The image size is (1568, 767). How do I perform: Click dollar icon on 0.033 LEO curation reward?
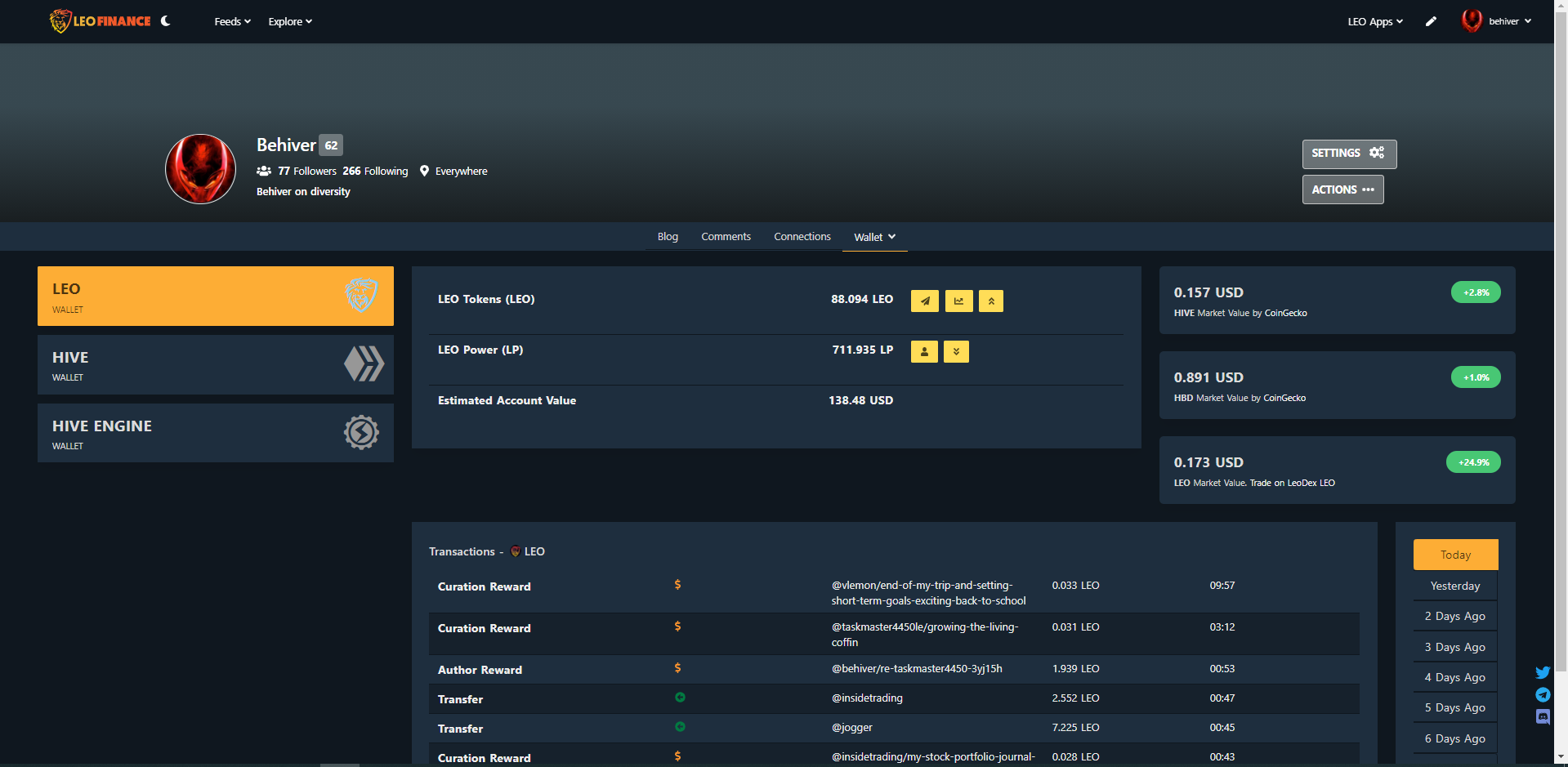point(677,585)
